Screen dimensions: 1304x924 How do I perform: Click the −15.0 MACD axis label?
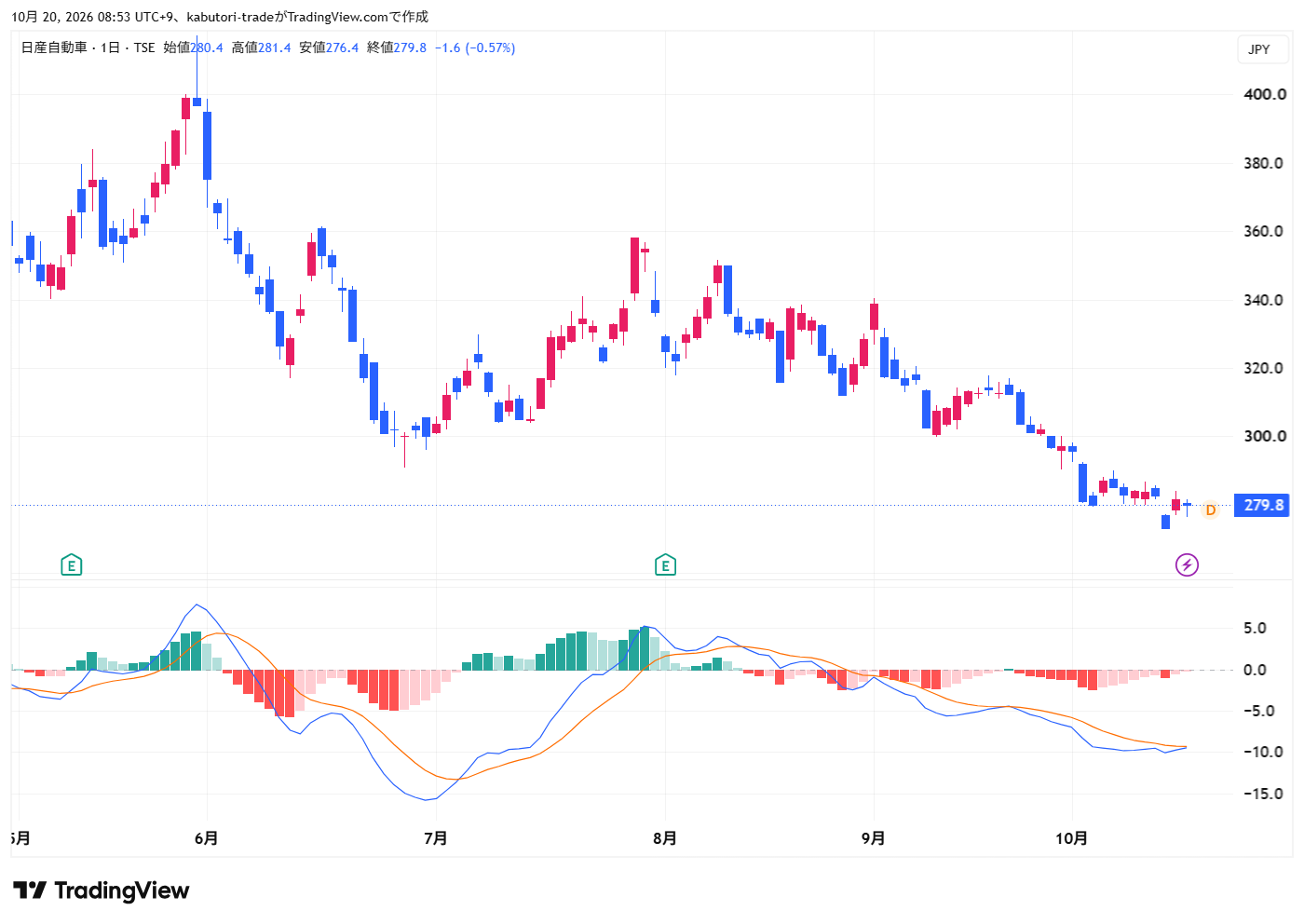[1263, 794]
